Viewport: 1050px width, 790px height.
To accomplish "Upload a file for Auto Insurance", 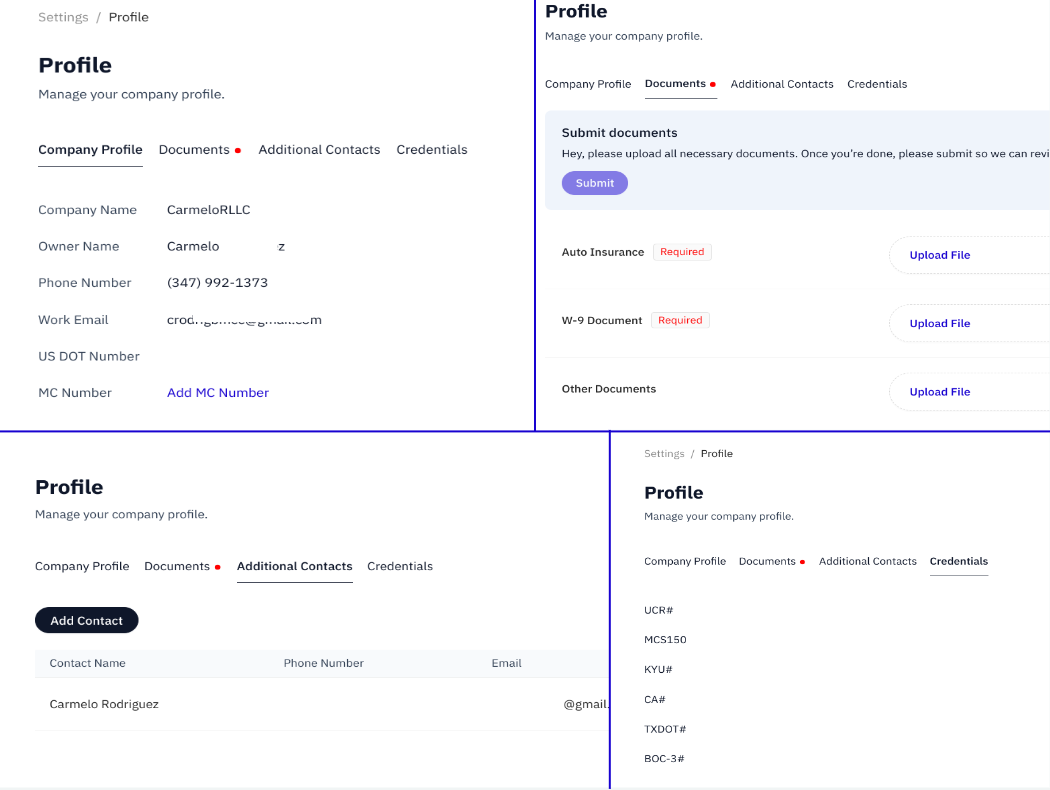I will coord(940,255).
